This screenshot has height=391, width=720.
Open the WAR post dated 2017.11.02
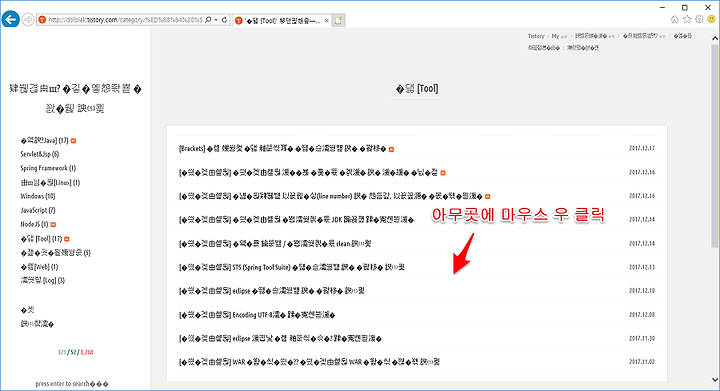pos(309,362)
